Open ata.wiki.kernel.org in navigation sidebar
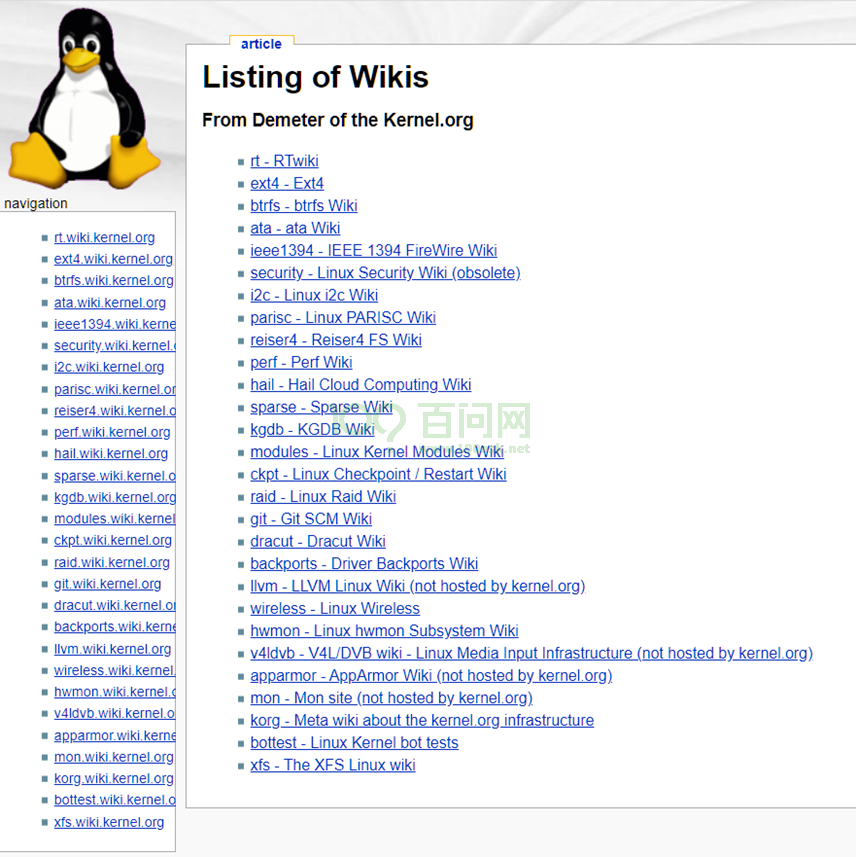Image resolution: width=856 pixels, height=857 pixels. [x=110, y=302]
